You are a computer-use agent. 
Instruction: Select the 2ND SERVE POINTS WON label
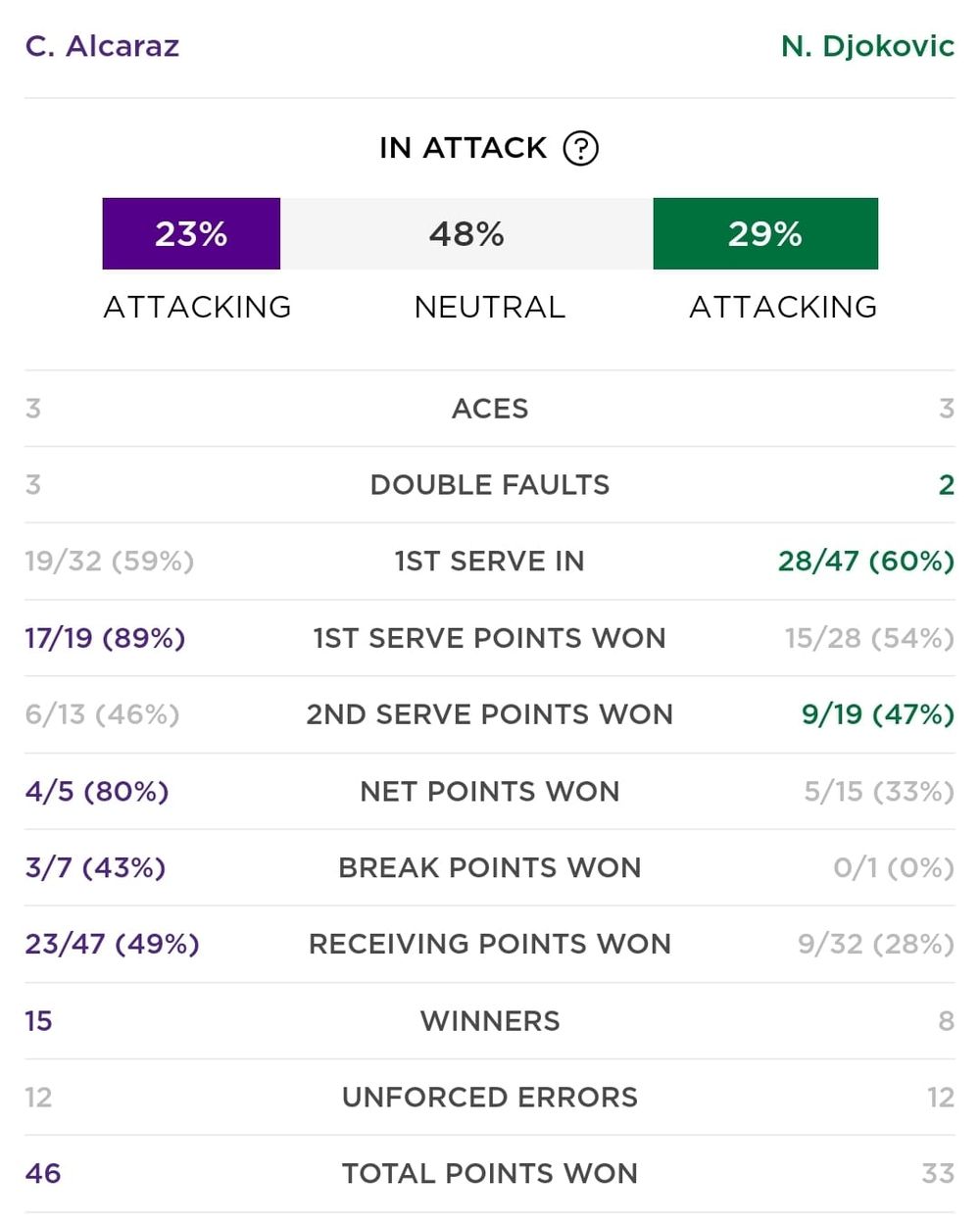point(490,714)
